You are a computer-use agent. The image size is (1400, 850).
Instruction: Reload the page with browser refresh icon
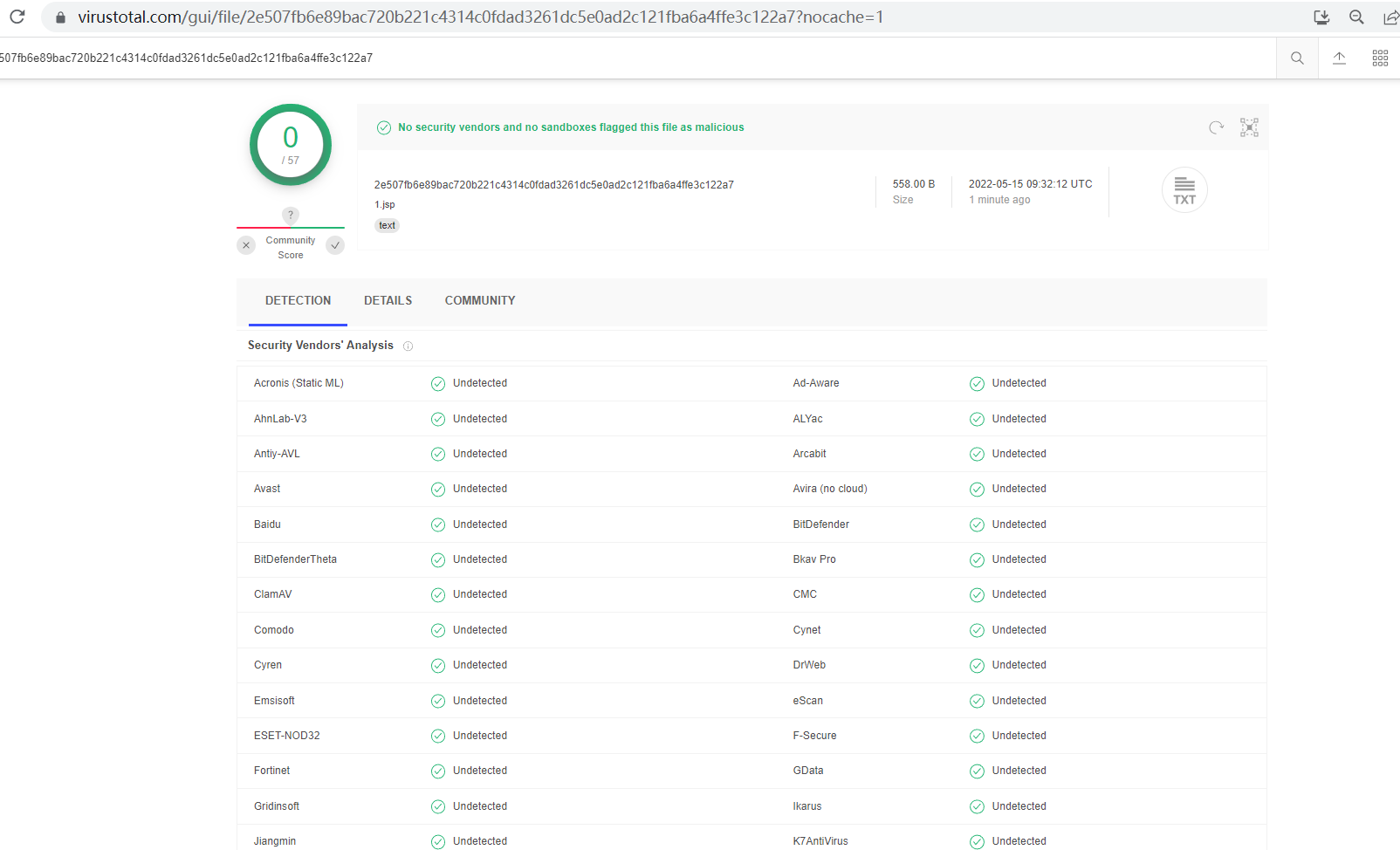pos(17,17)
